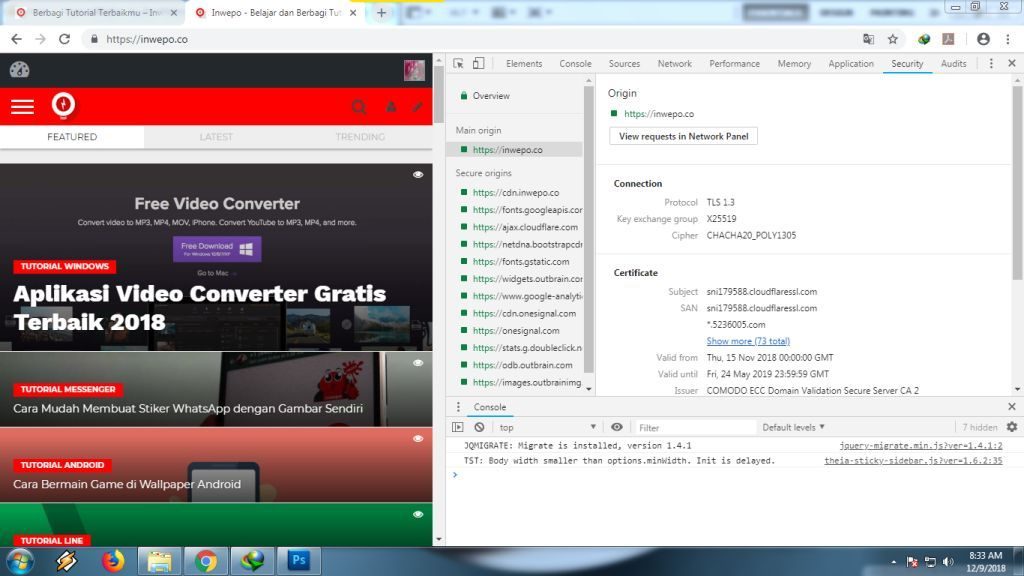
Task: Open the Sources tab
Action: click(x=624, y=63)
